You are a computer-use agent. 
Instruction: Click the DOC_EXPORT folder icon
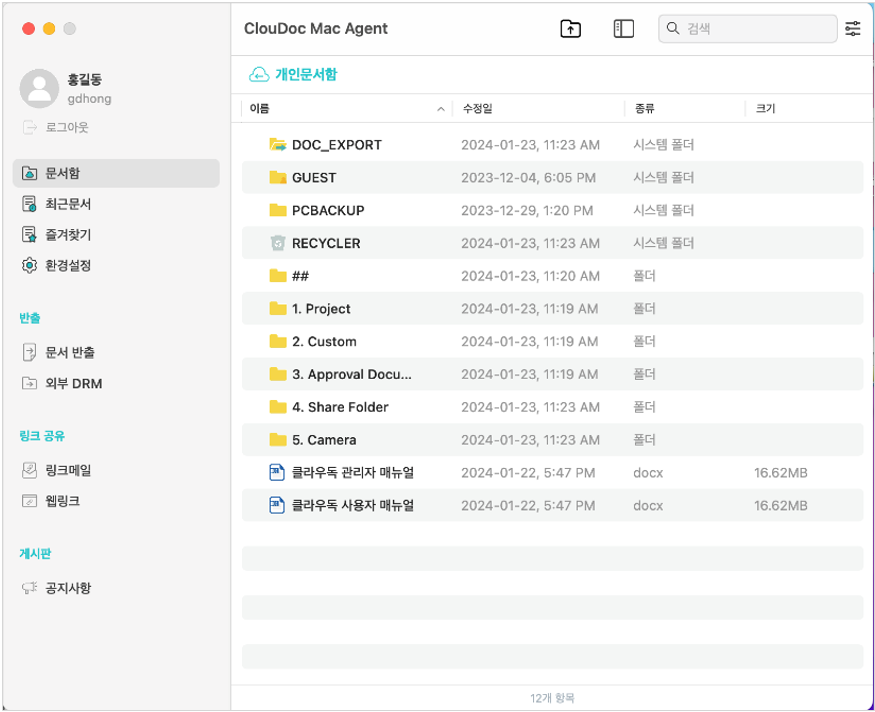pos(277,145)
